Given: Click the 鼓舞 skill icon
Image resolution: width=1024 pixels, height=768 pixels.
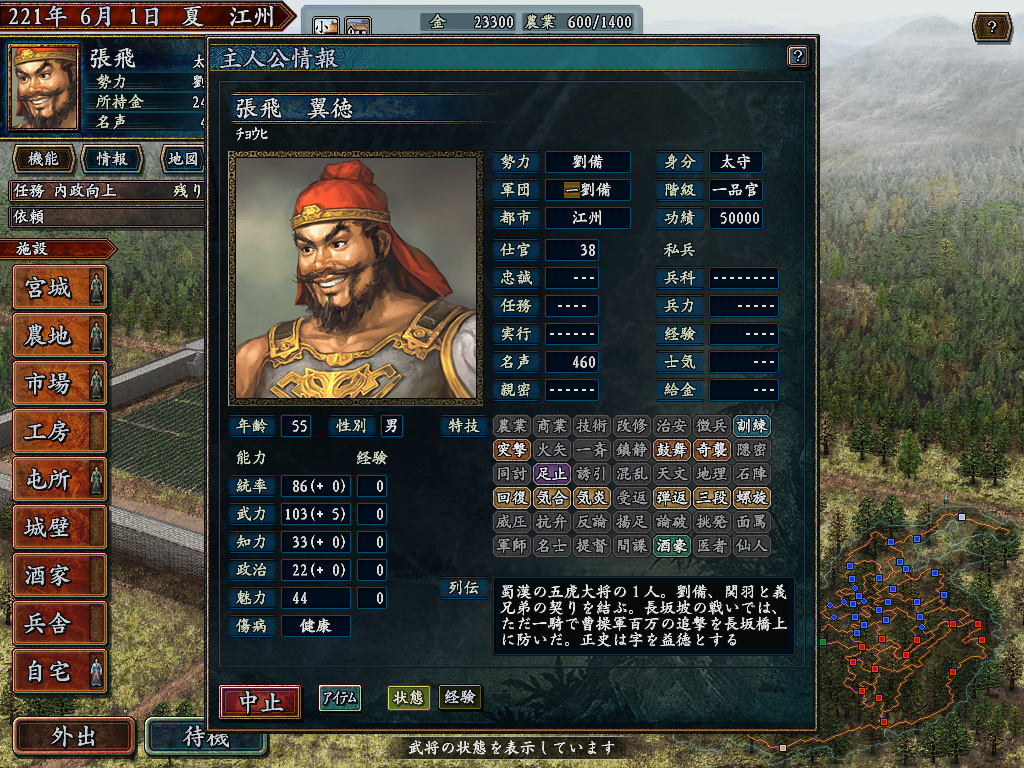Looking at the screenshot, I should (671, 449).
